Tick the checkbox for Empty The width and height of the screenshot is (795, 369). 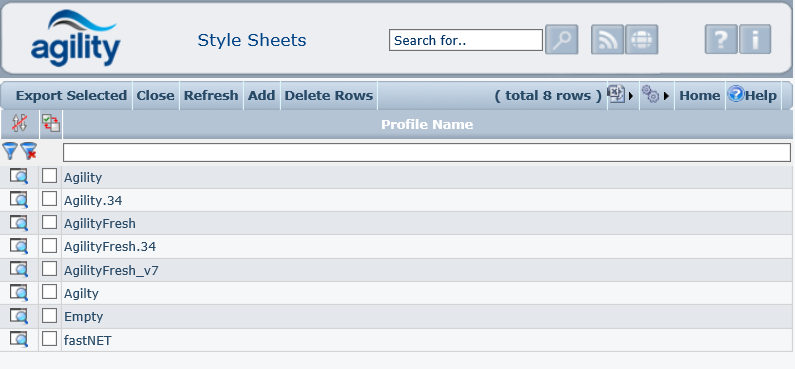49,315
